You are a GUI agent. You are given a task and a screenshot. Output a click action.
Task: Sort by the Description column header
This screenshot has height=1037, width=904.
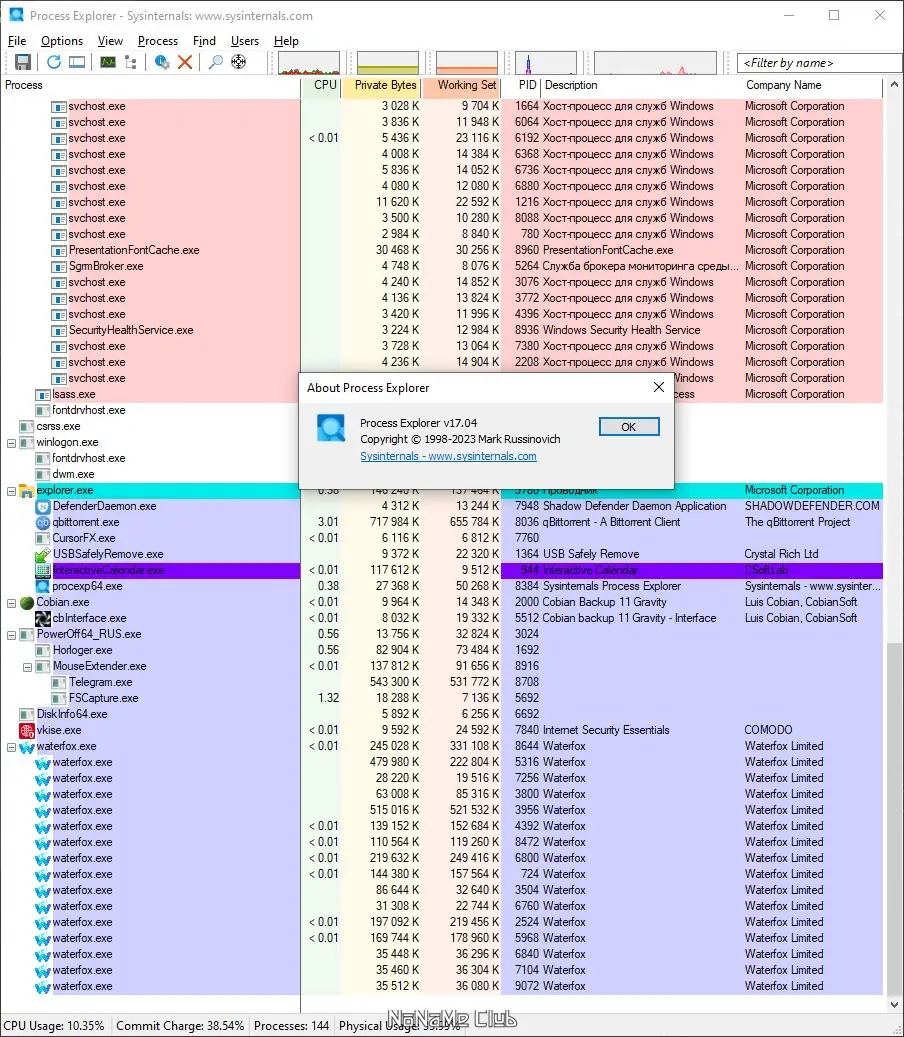[641, 85]
